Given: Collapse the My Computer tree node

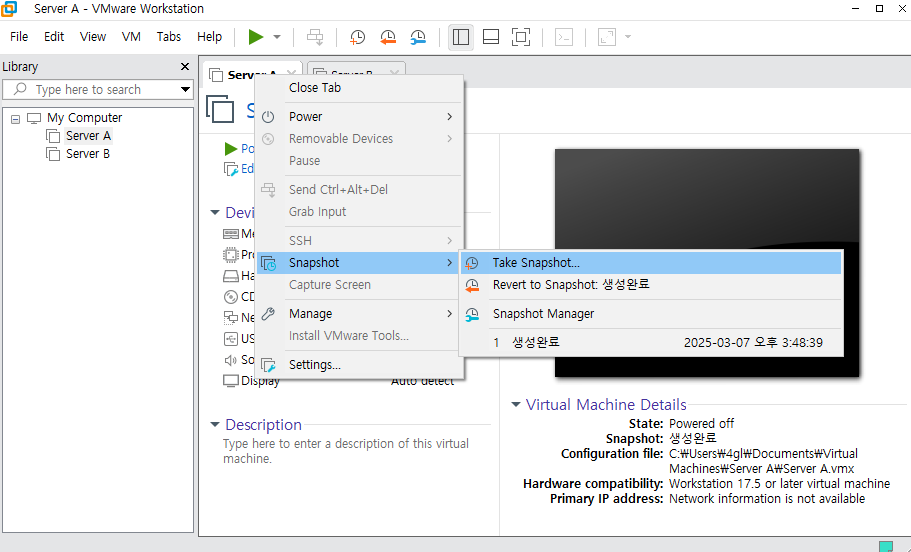Looking at the screenshot, I should coord(16,119).
